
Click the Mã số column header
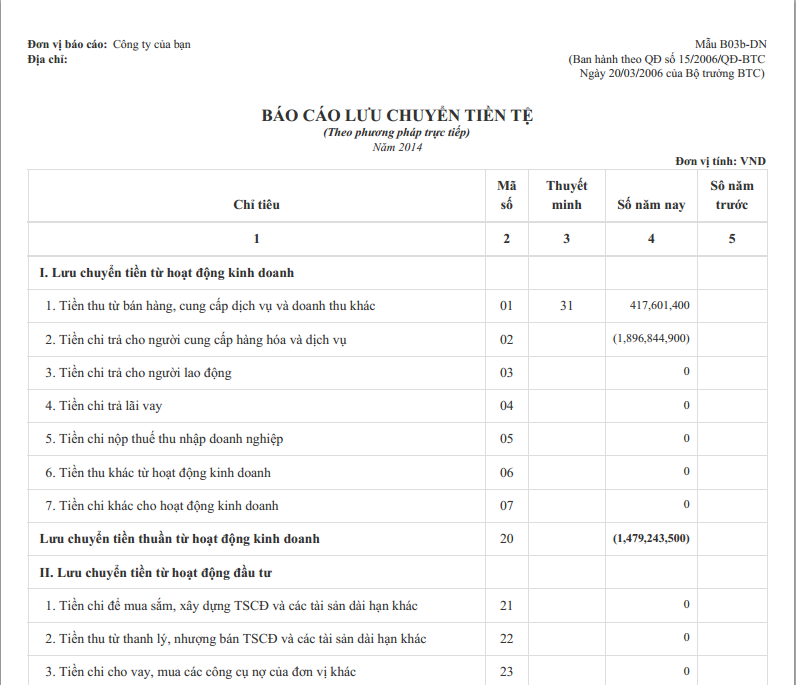pos(507,195)
